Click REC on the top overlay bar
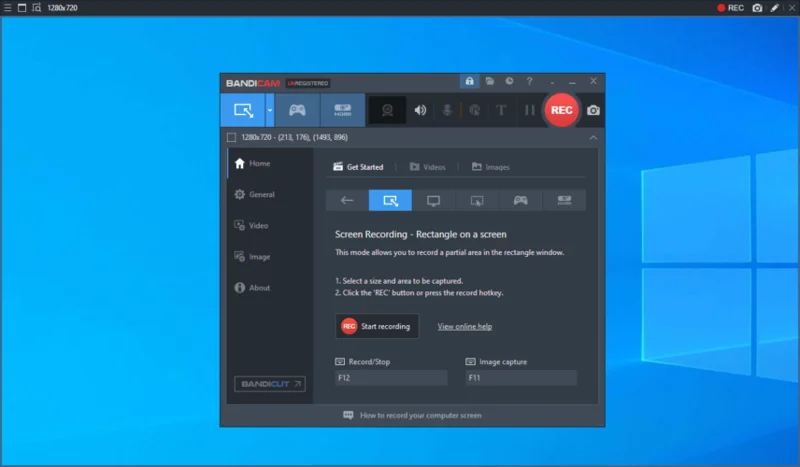800x467 pixels. click(731, 8)
